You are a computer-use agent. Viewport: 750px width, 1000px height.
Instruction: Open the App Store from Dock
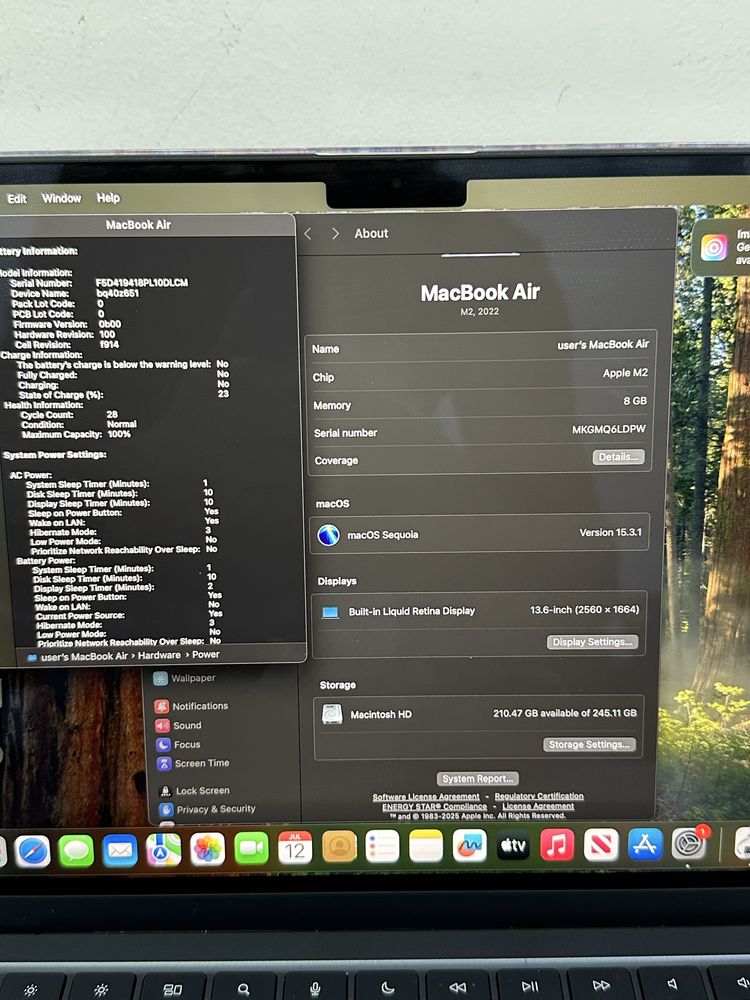pos(645,844)
